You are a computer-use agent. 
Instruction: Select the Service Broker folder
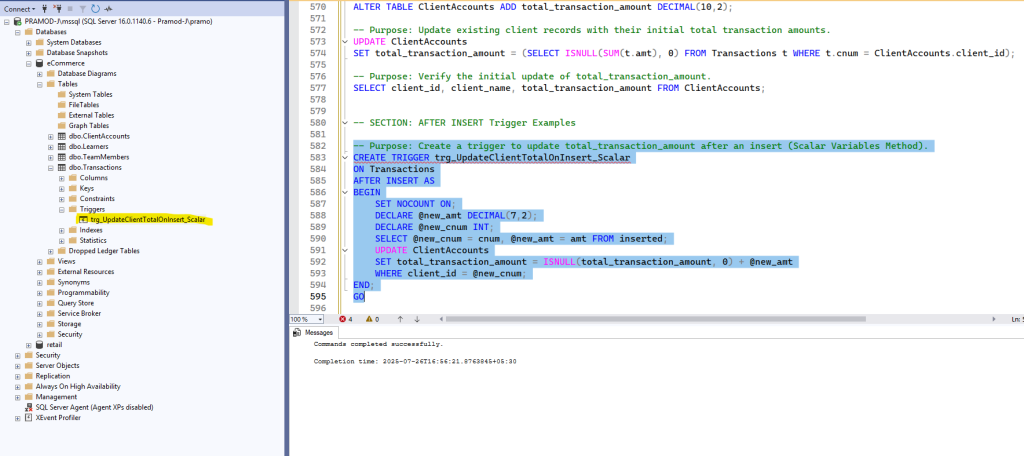point(79,314)
